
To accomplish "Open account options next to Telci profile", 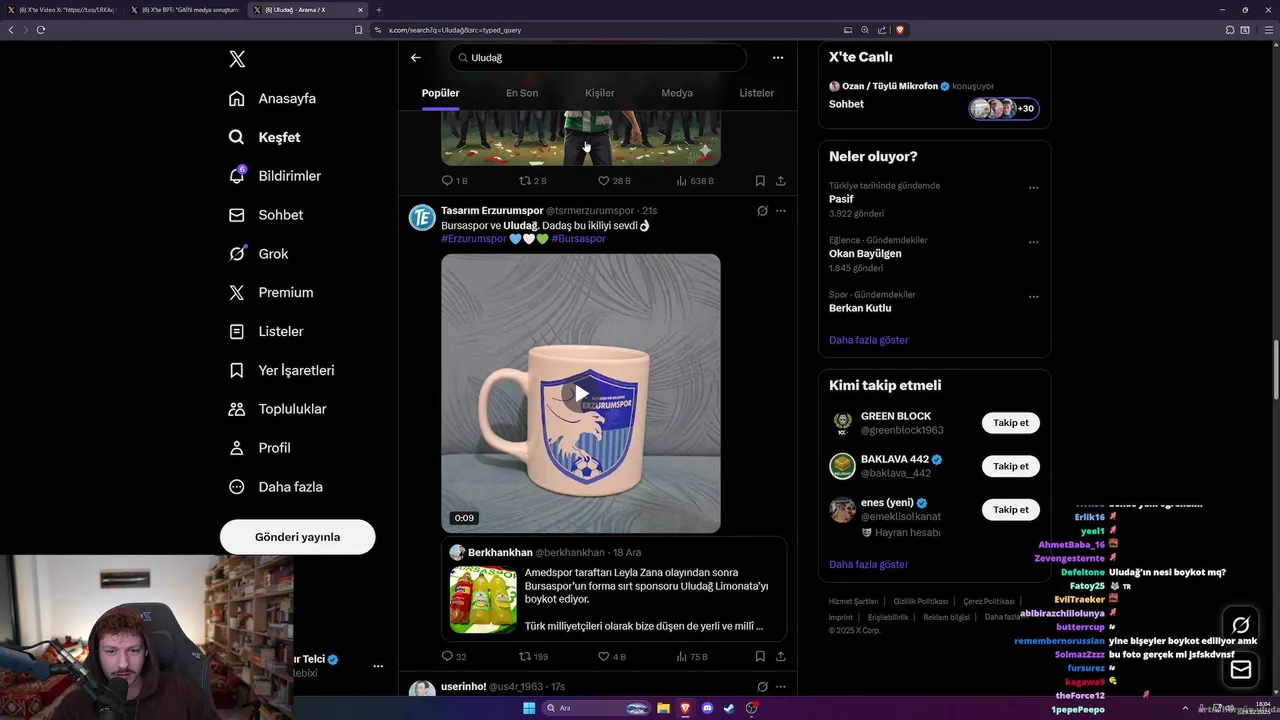I will click(378, 666).
